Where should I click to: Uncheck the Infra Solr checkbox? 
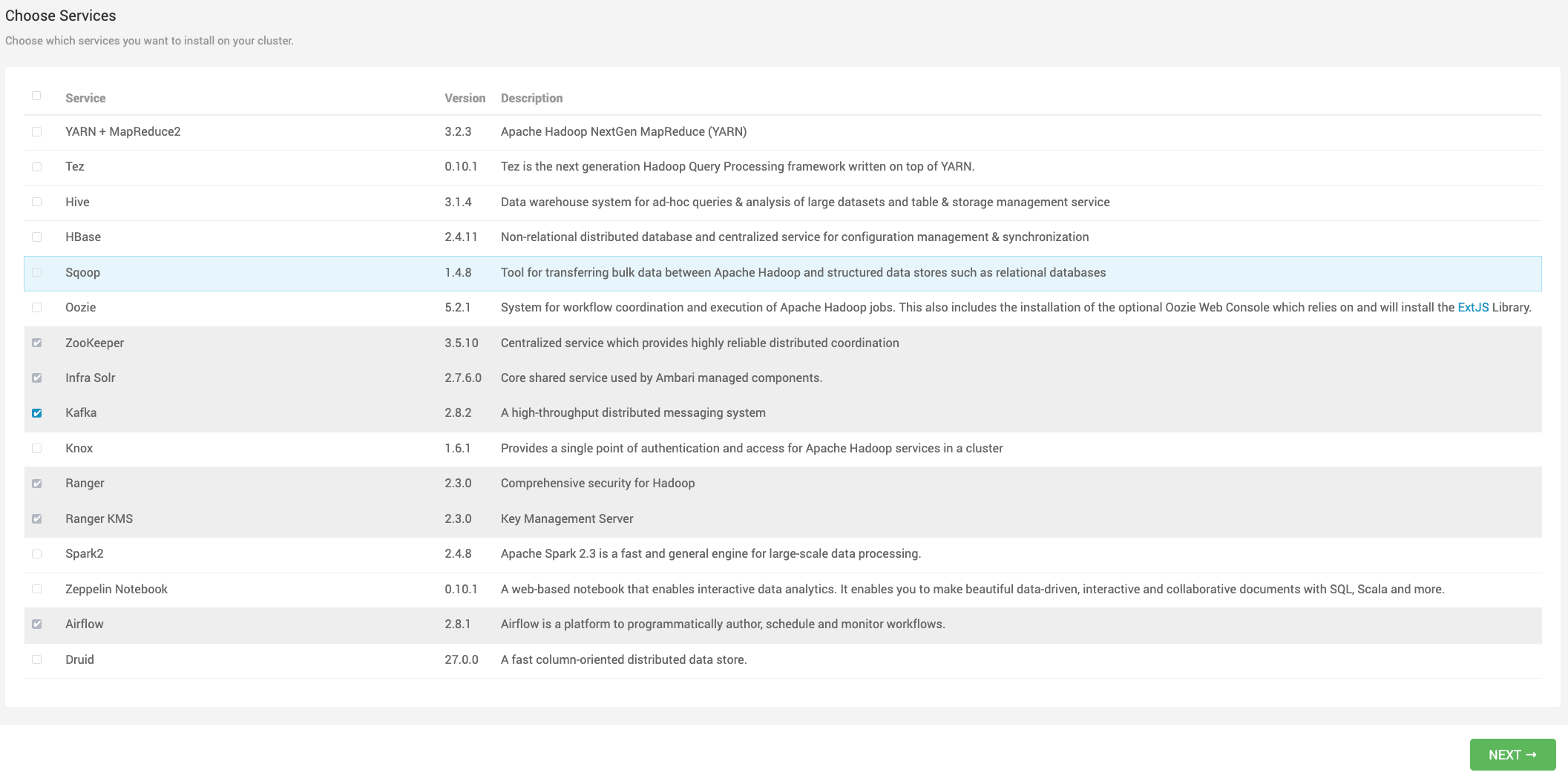pyautogui.click(x=36, y=378)
